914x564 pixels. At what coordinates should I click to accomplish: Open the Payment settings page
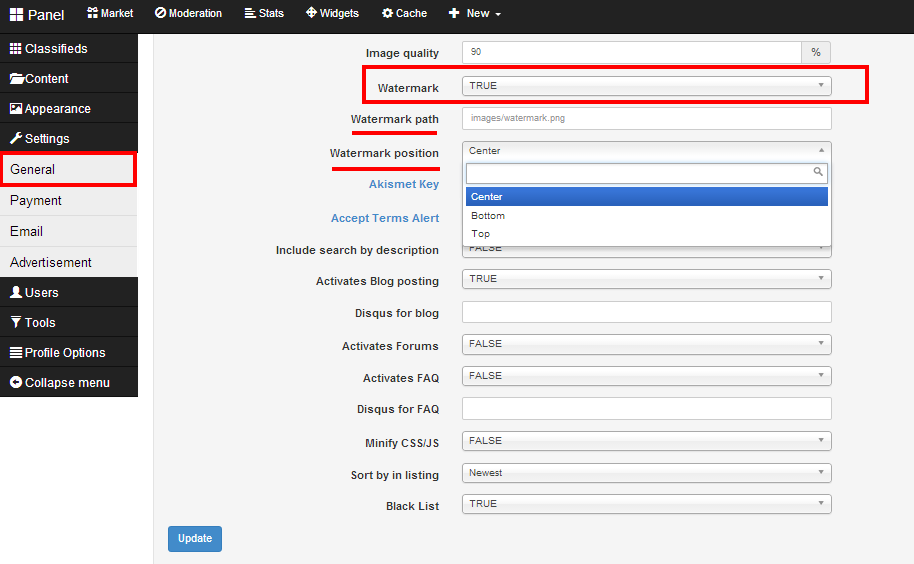36,200
